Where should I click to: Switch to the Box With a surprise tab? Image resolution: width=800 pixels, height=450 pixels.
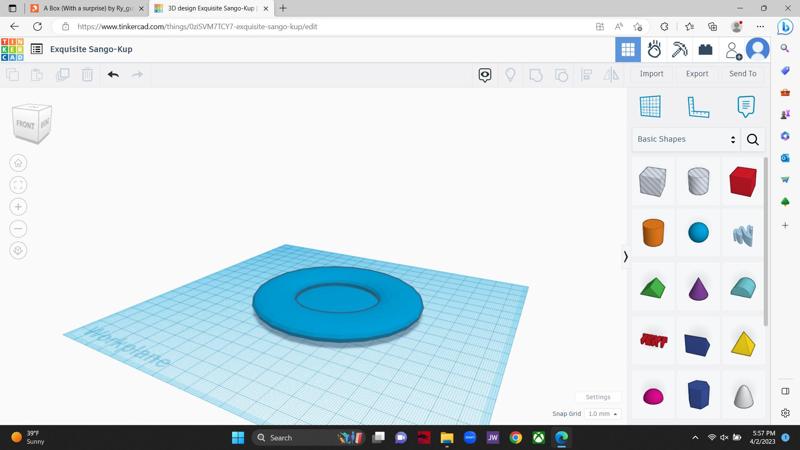point(85,8)
